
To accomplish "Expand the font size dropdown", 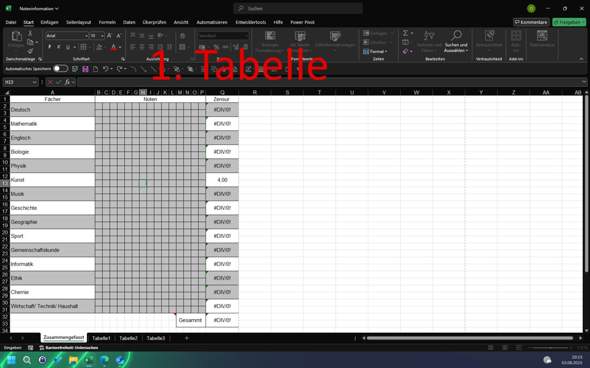I will click(x=102, y=36).
